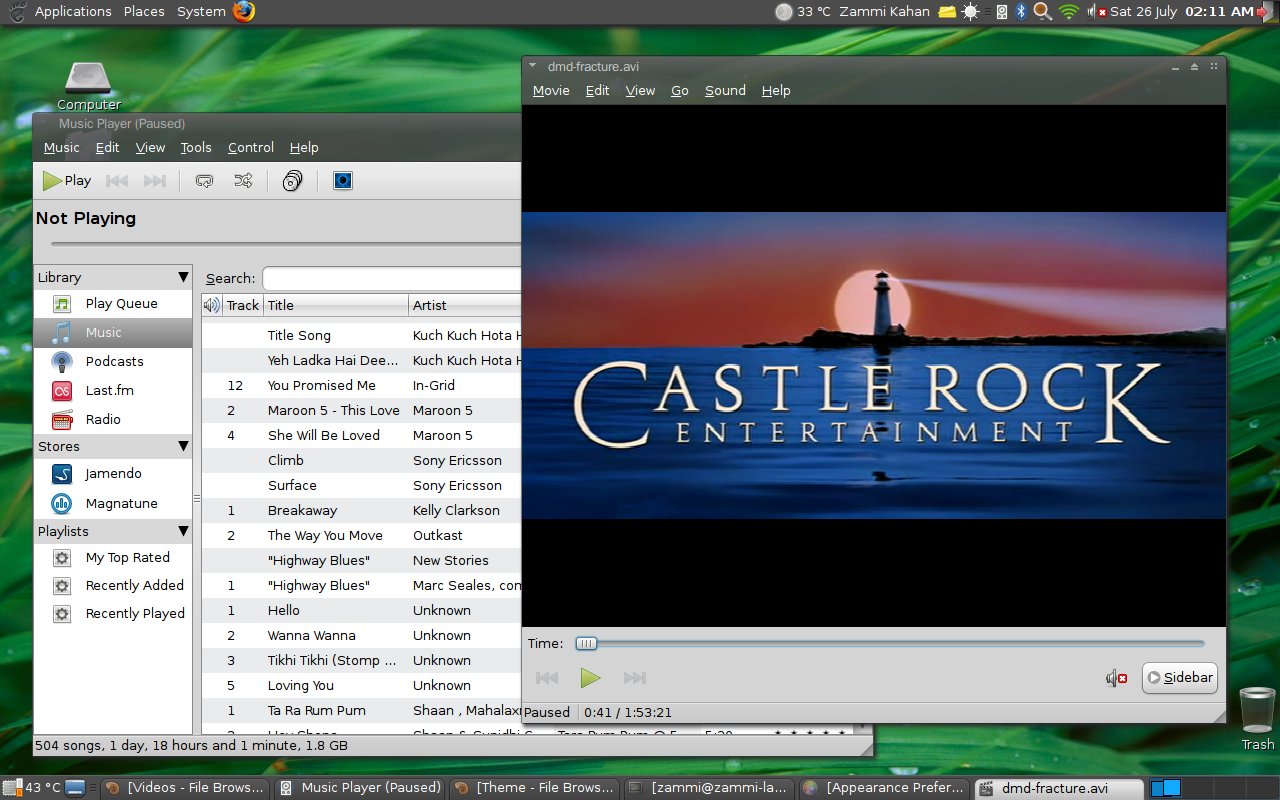Open My Top Rated playlist
This screenshot has height=800, width=1280.
(x=112, y=558)
